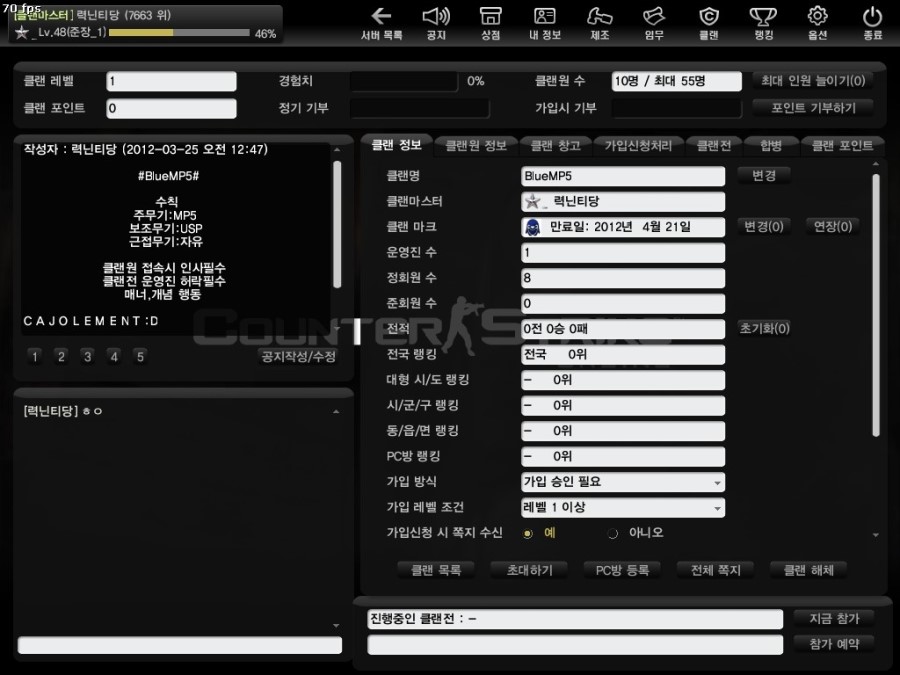This screenshot has height=675, width=900.
Task: Open the crafting (제조) icon
Action: [599, 24]
